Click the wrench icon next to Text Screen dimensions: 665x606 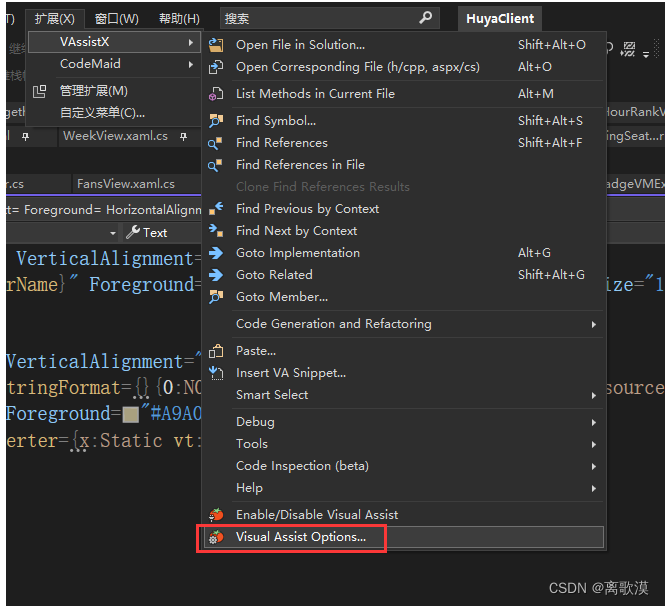tap(133, 232)
